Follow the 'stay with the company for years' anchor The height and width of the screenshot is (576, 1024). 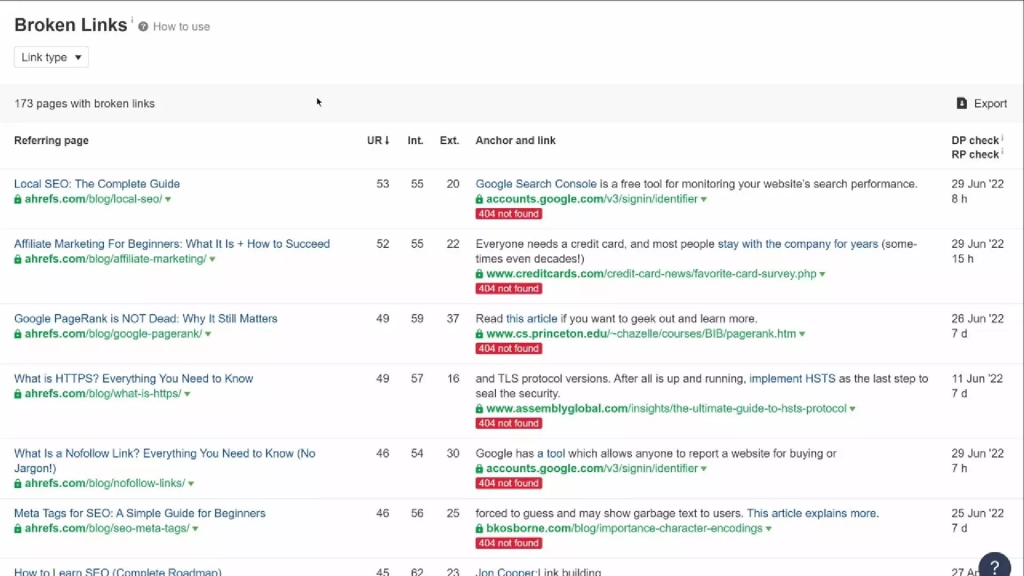pyautogui.click(x=797, y=244)
